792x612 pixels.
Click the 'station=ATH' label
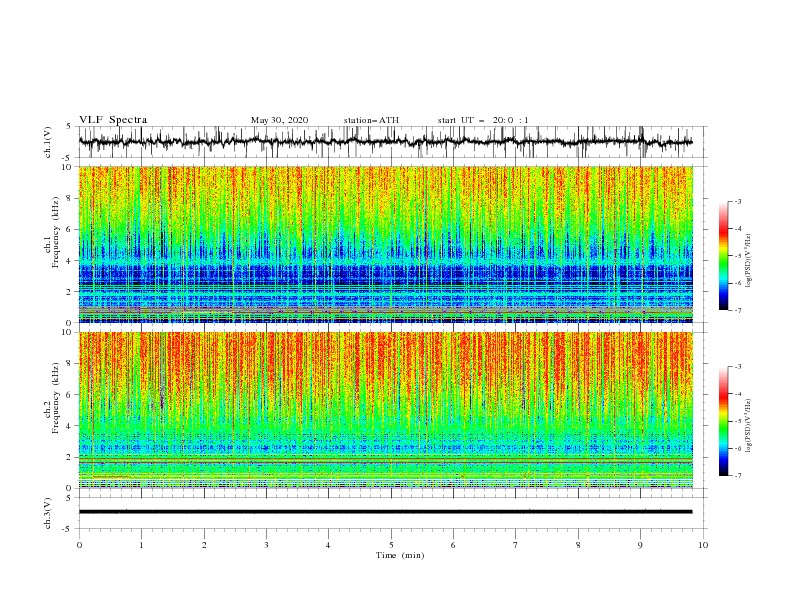(371, 120)
